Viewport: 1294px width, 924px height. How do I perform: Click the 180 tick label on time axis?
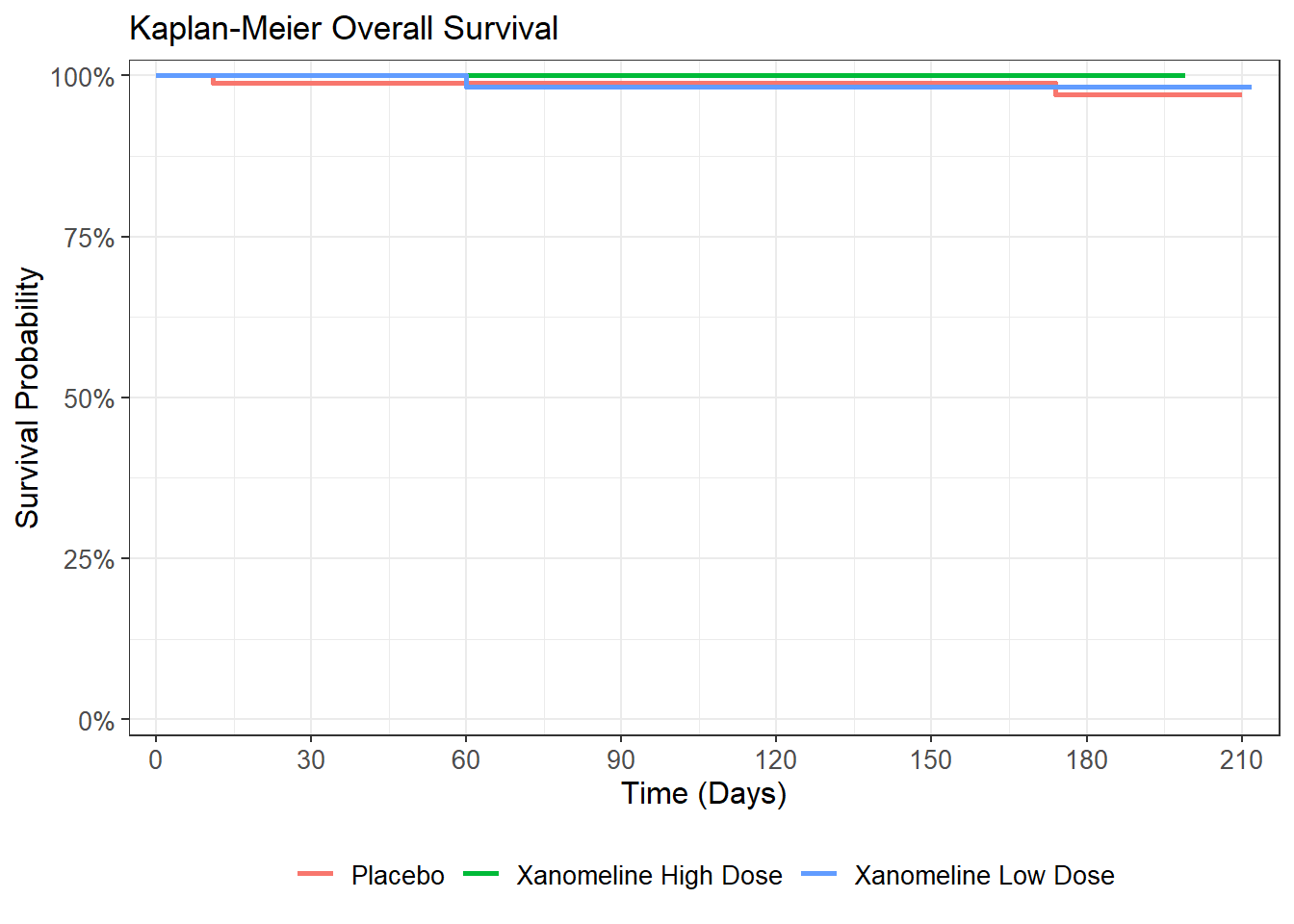1086,760
